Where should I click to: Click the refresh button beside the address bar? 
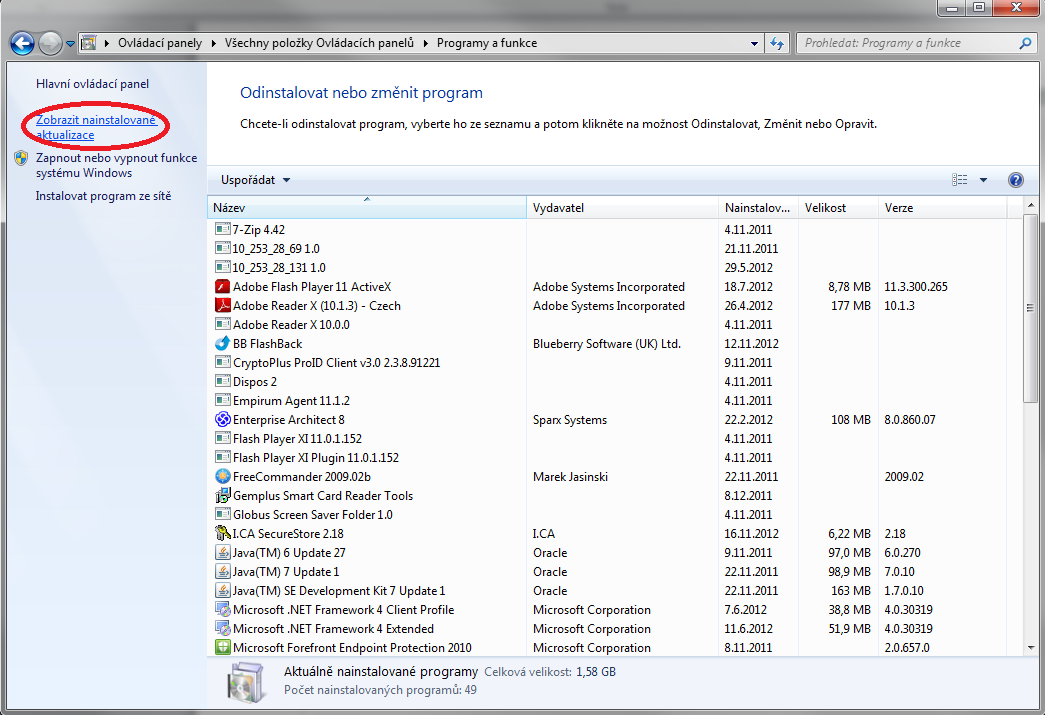(777, 43)
